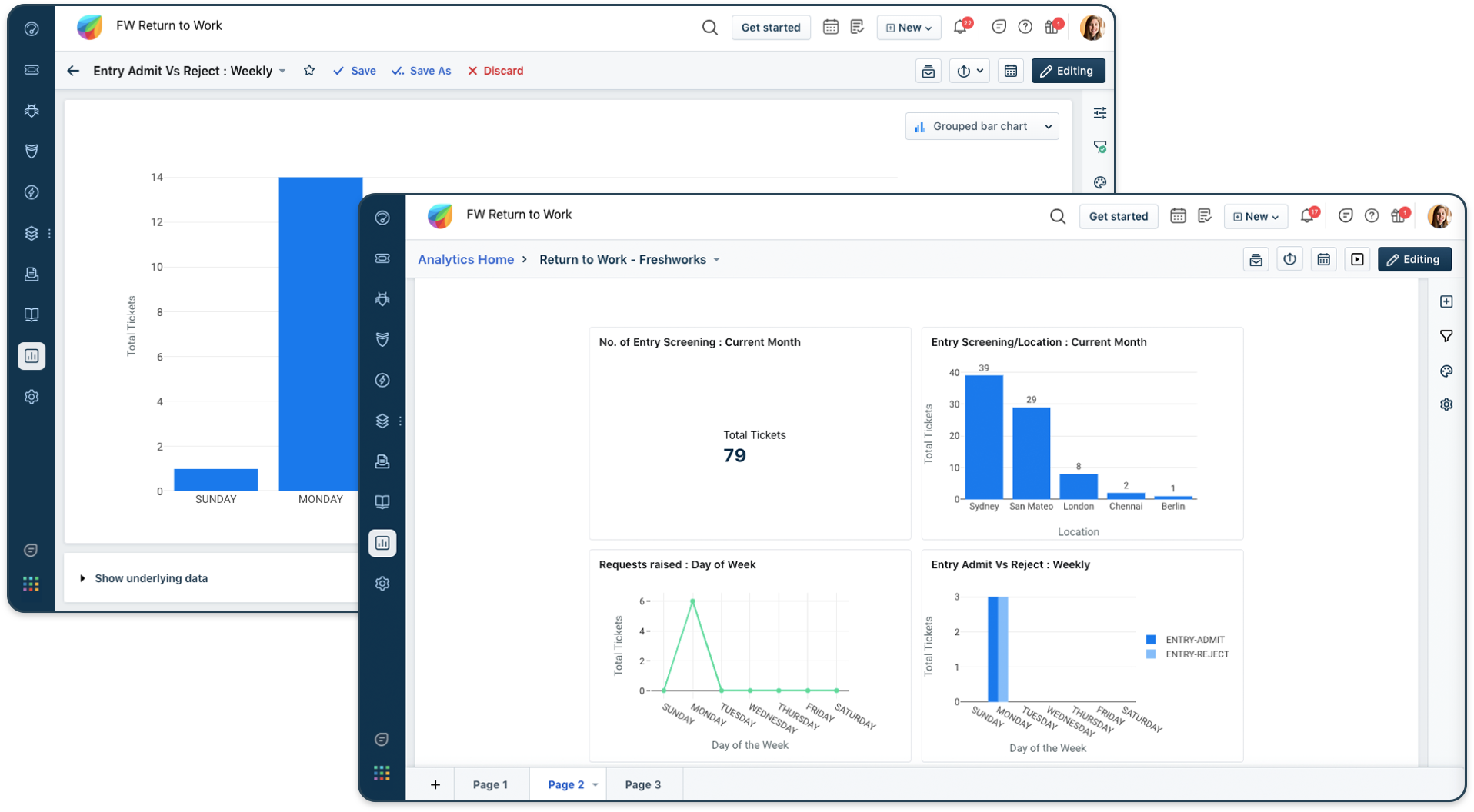Toggle Editing mode in back window

(1068, 71)
